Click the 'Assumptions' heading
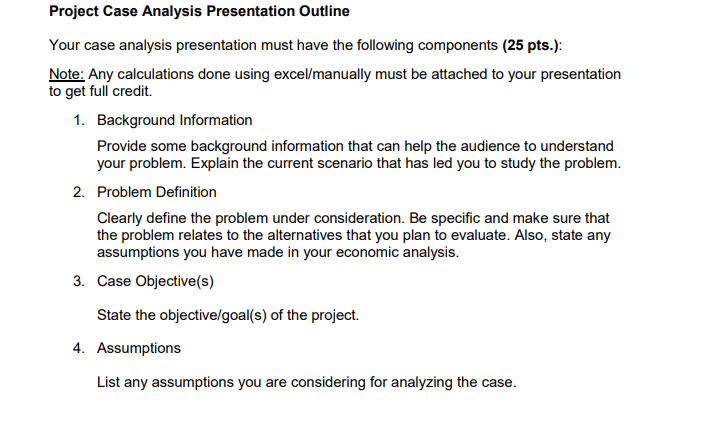The width and height of the screenshot is (714, 427). [139, 348]
